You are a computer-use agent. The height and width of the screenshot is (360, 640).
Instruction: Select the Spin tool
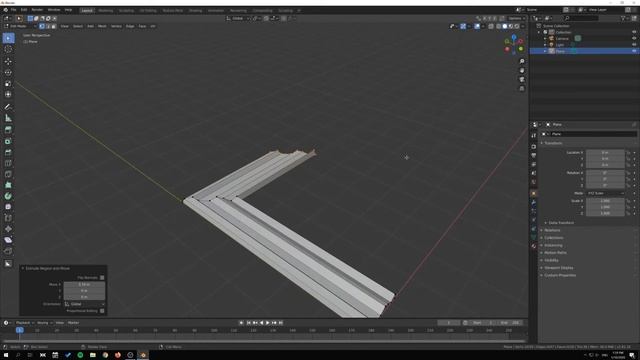coord(8,196)
